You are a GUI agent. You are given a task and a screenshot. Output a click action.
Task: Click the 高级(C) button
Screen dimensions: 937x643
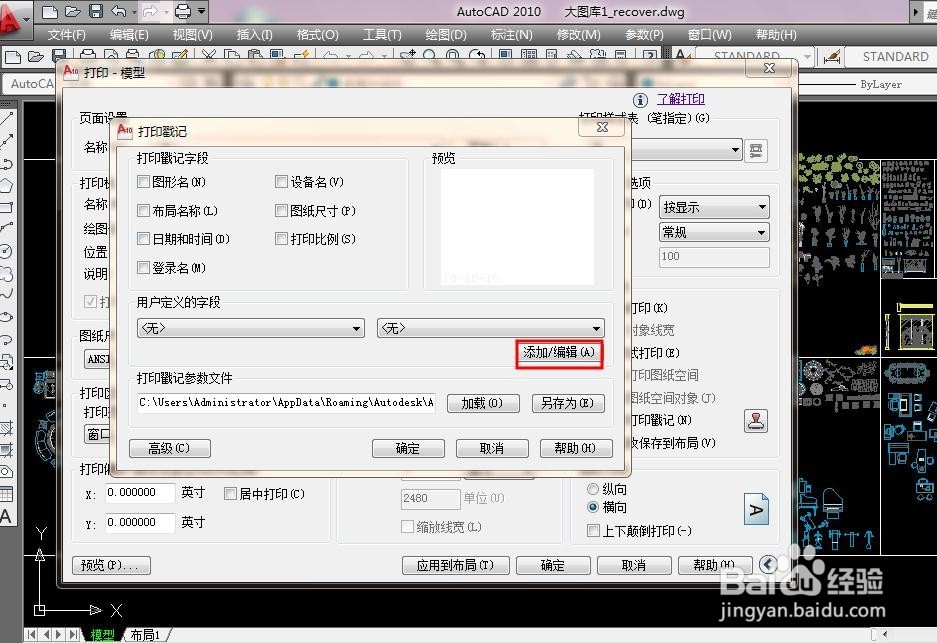(170, 448)
